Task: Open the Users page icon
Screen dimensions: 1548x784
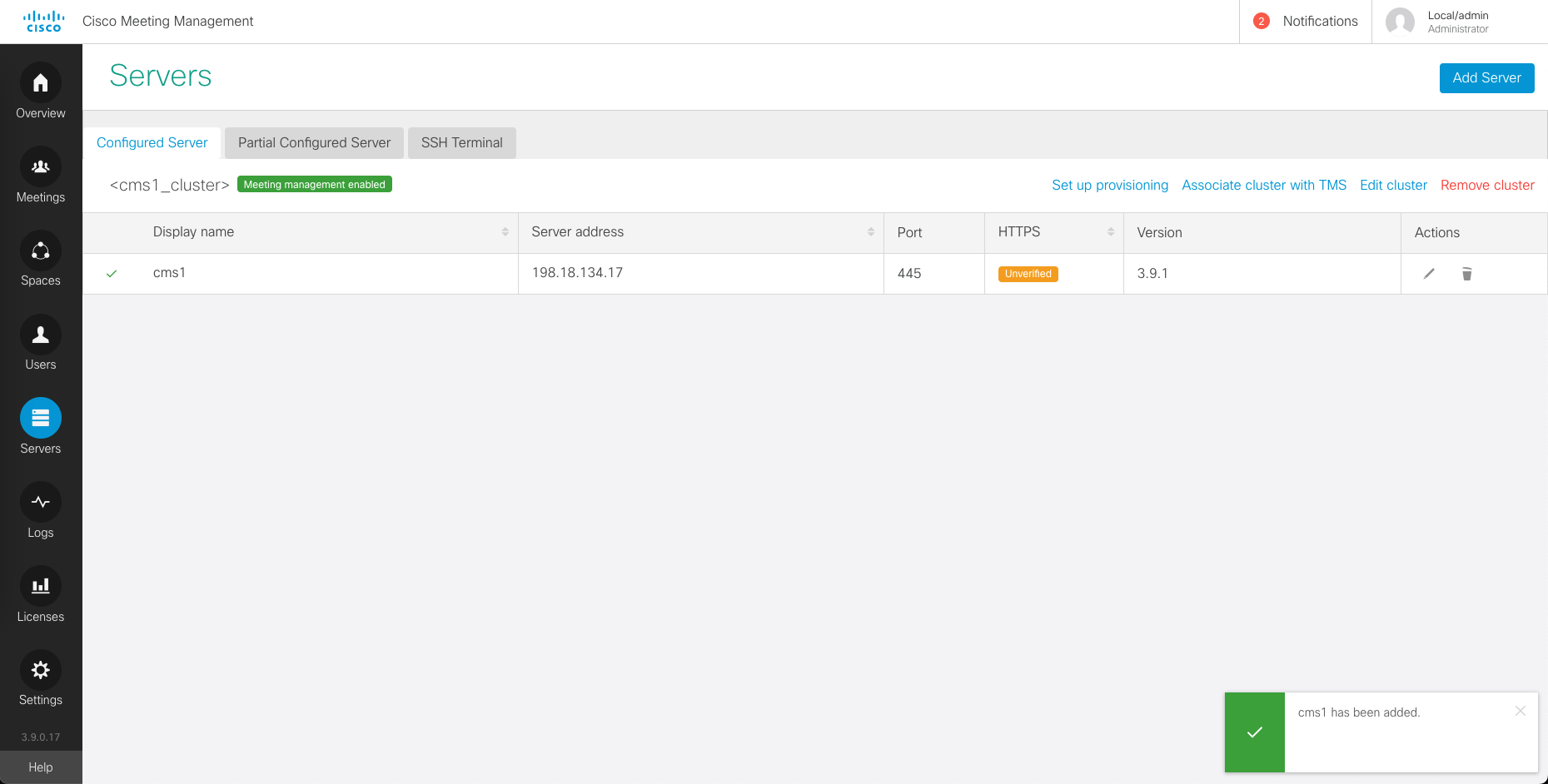Action: pos(40,335)
